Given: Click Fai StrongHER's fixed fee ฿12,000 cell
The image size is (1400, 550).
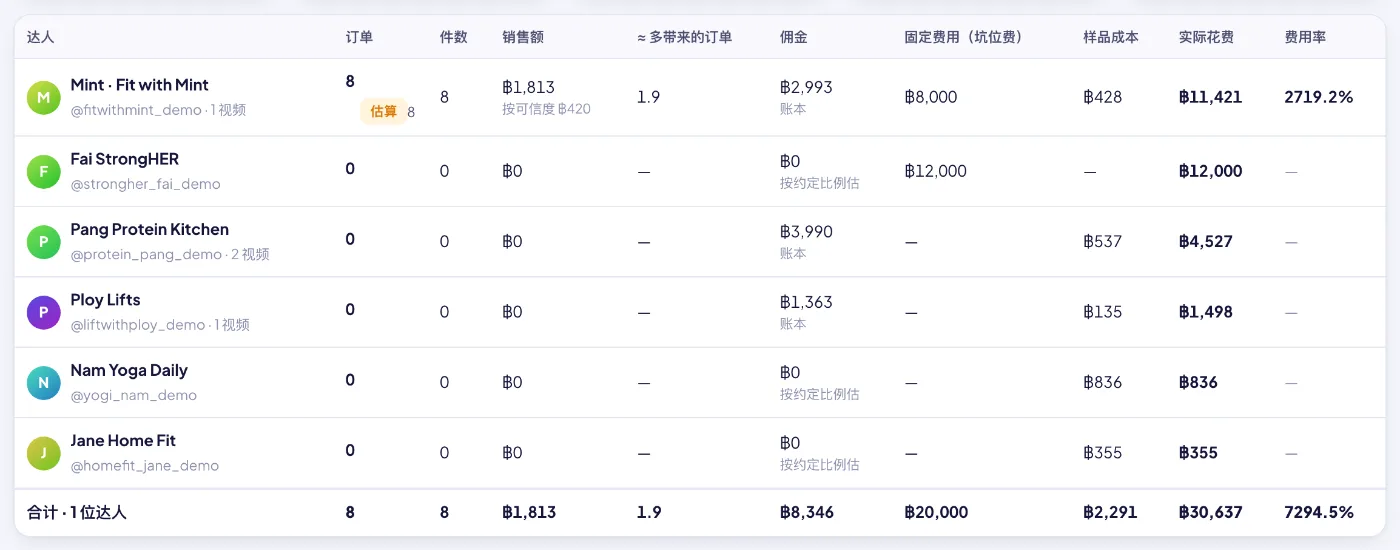Looking at the screenshot, I should point(936,171).
